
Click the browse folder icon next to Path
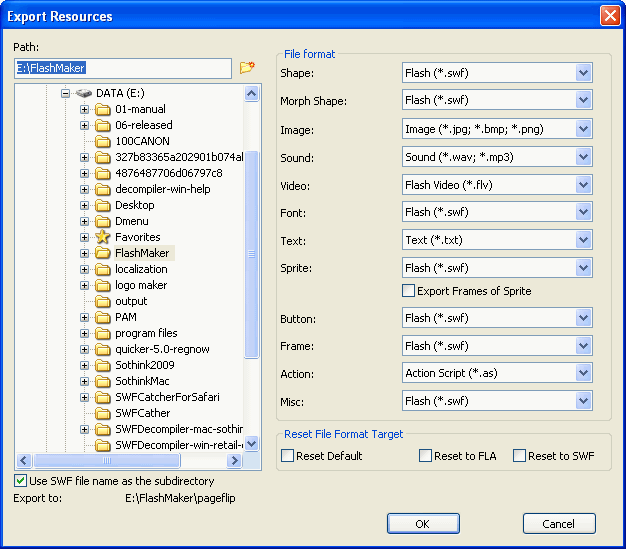point(247,67)
